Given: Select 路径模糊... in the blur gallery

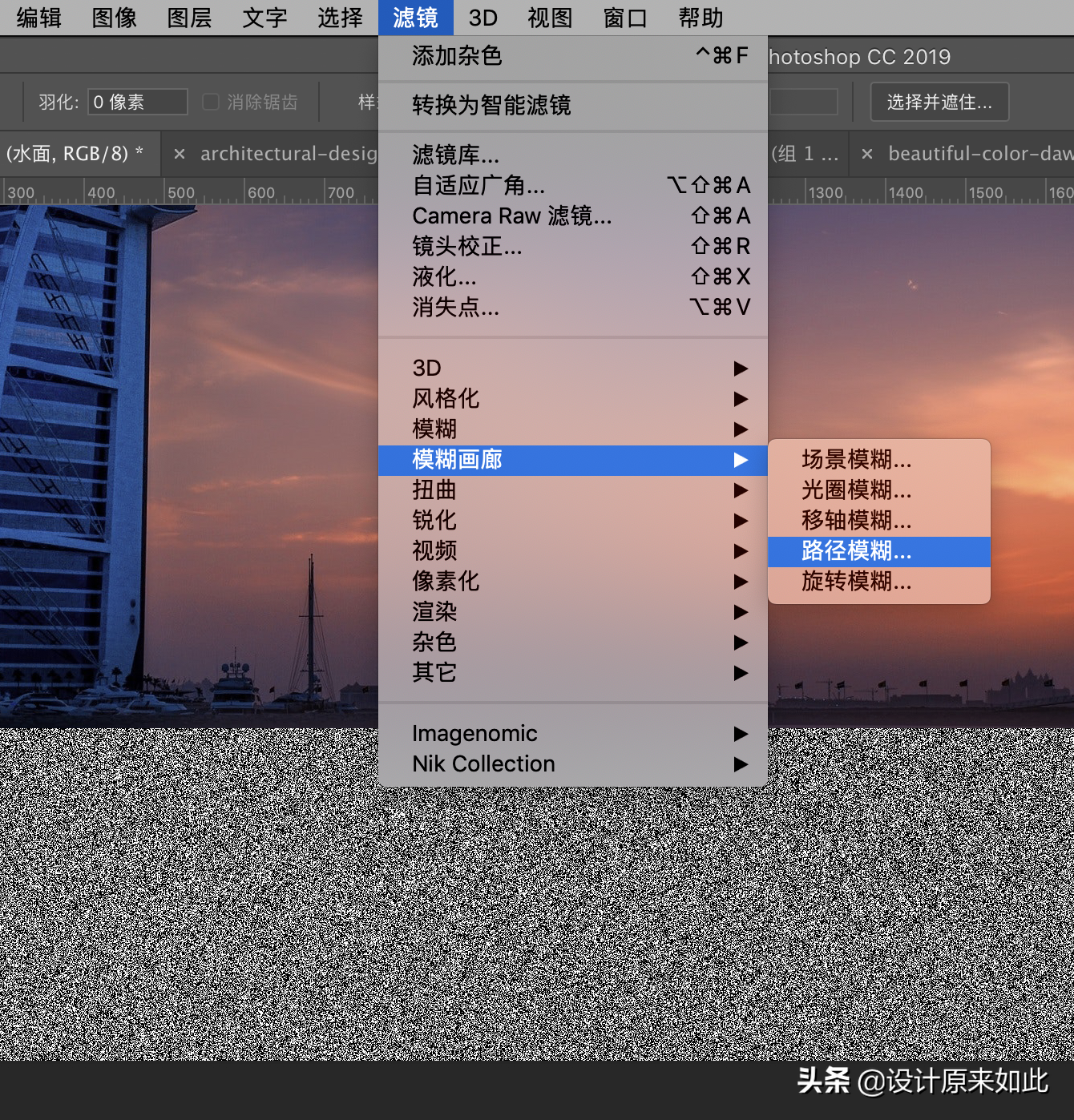Looking at the screenshot, I should [x=879, y=551].
